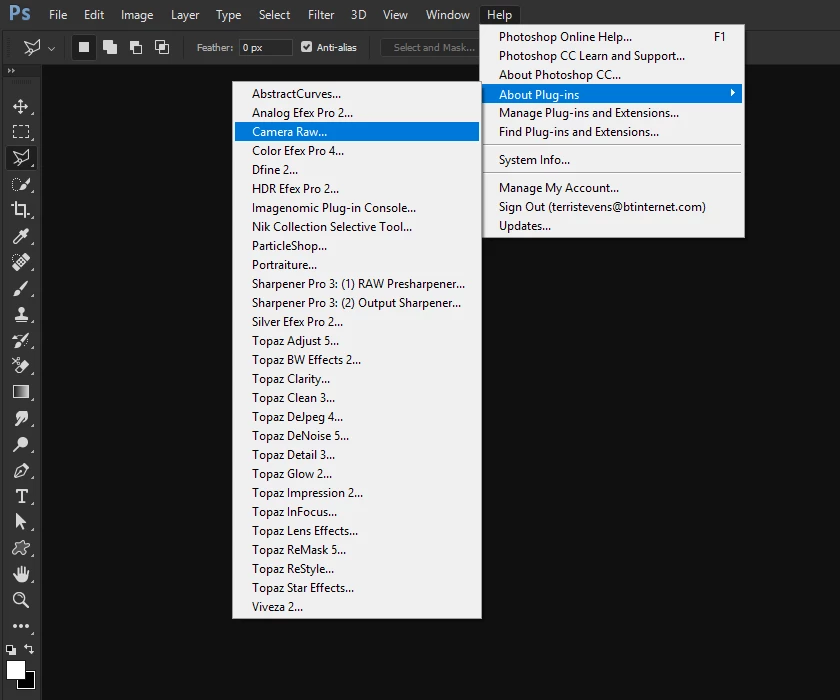Viewport: 840px width, 700px height.
Task: Click the Photoshop Ps logo
Action: coord(20,13)
